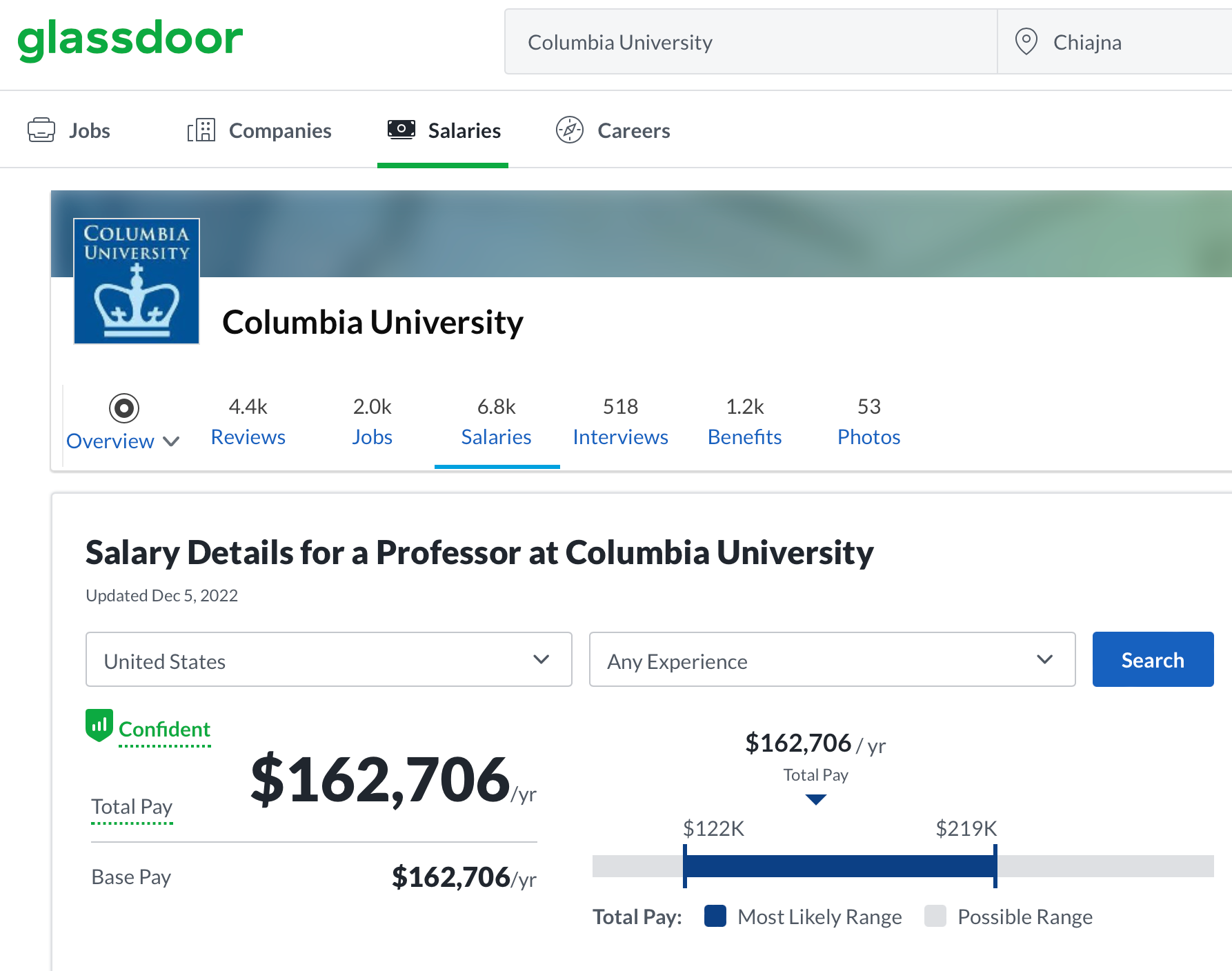The image size is (1232, 971).
Task: Click the Companies building icon
Action: pos(201,130)
